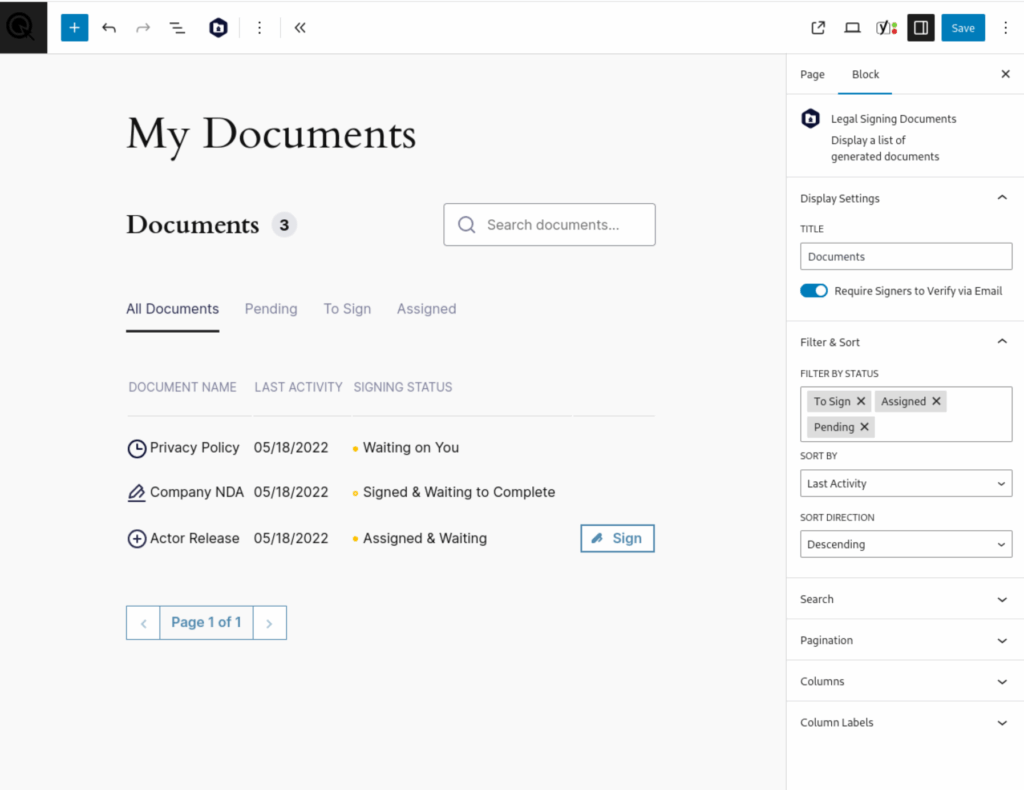Image resolution: width=1024 pixels, height=790 pixels.
Task: Click the Sign button for Actor Release
Action: point(617,538)
